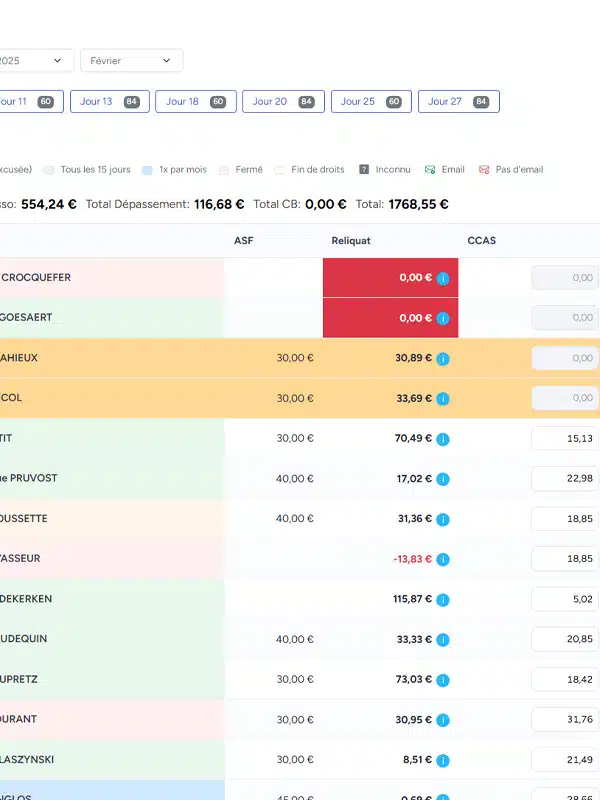Edit CCAS field in the -13,83 € row
This screenshot has height=800, width=600.
pyautogui.click(x=564, y=559)
